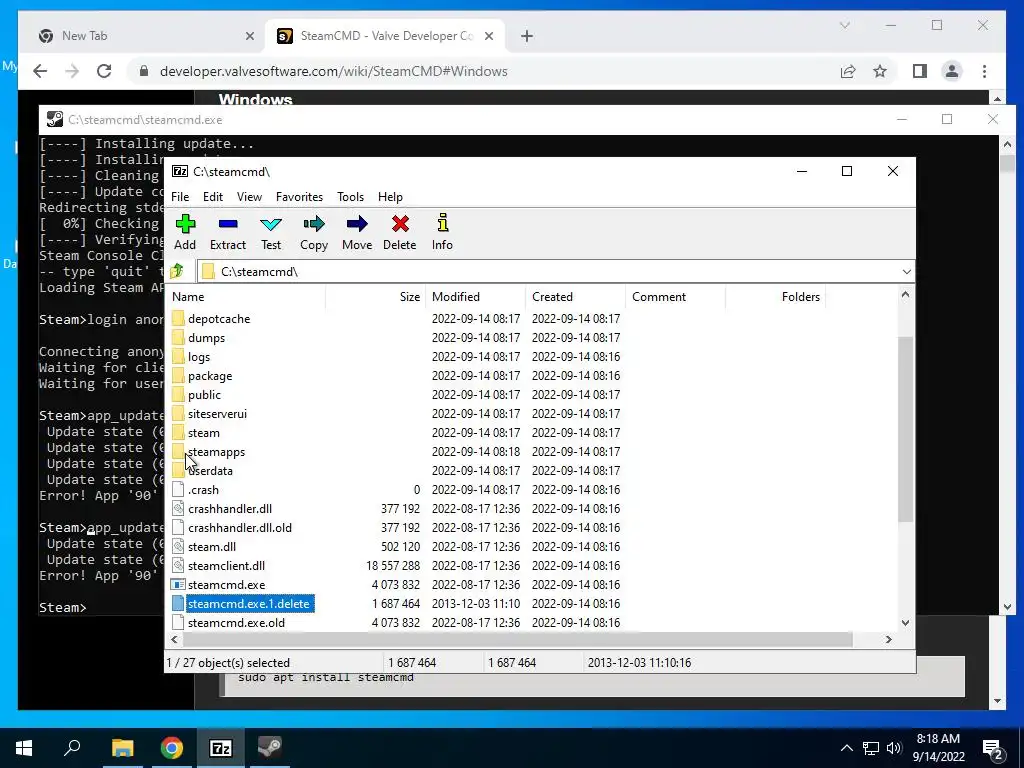Screen dimensions: 1024x768
Task: Open the Chrome three-dot menu
Action: 984,71
